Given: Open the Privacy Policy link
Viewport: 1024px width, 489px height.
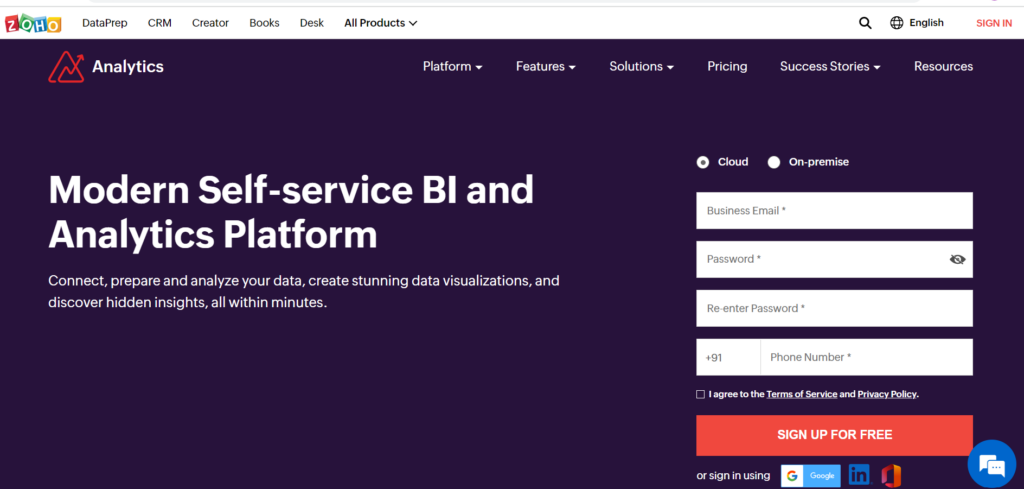Looking at the screenshot, I should pyautogui.click(x=887, y=394).
